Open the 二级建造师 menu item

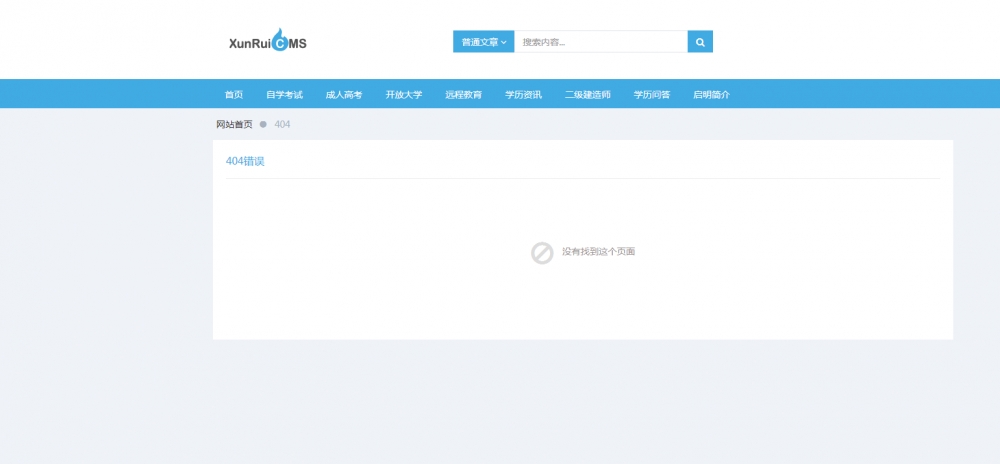click(x=587, y=94)
